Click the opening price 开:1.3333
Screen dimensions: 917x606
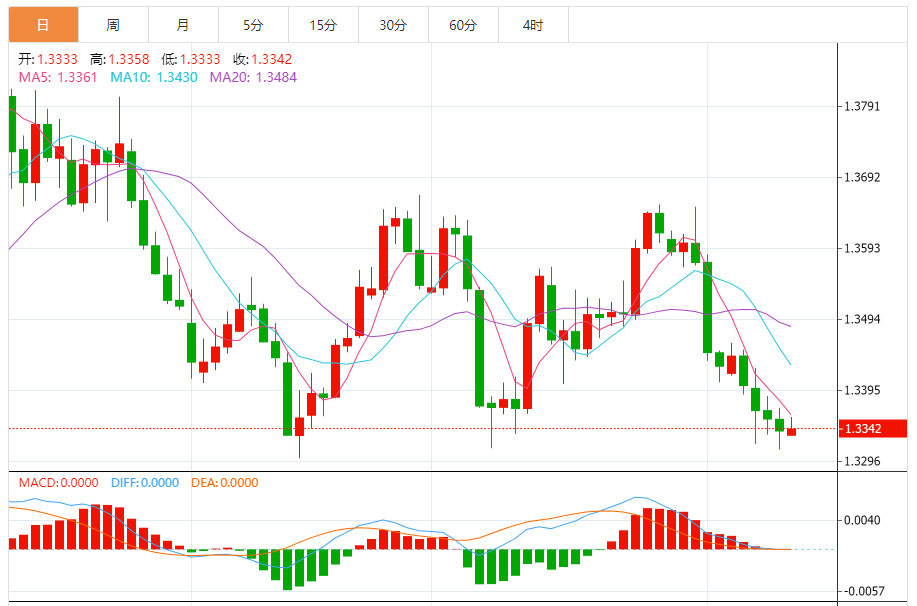(x=48, y=59)
